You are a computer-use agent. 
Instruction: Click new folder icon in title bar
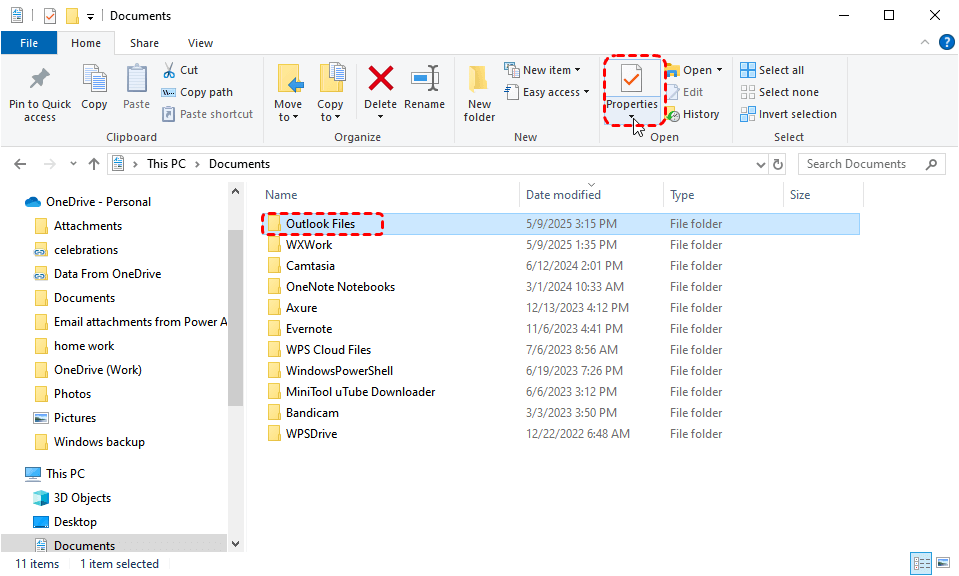72,15
